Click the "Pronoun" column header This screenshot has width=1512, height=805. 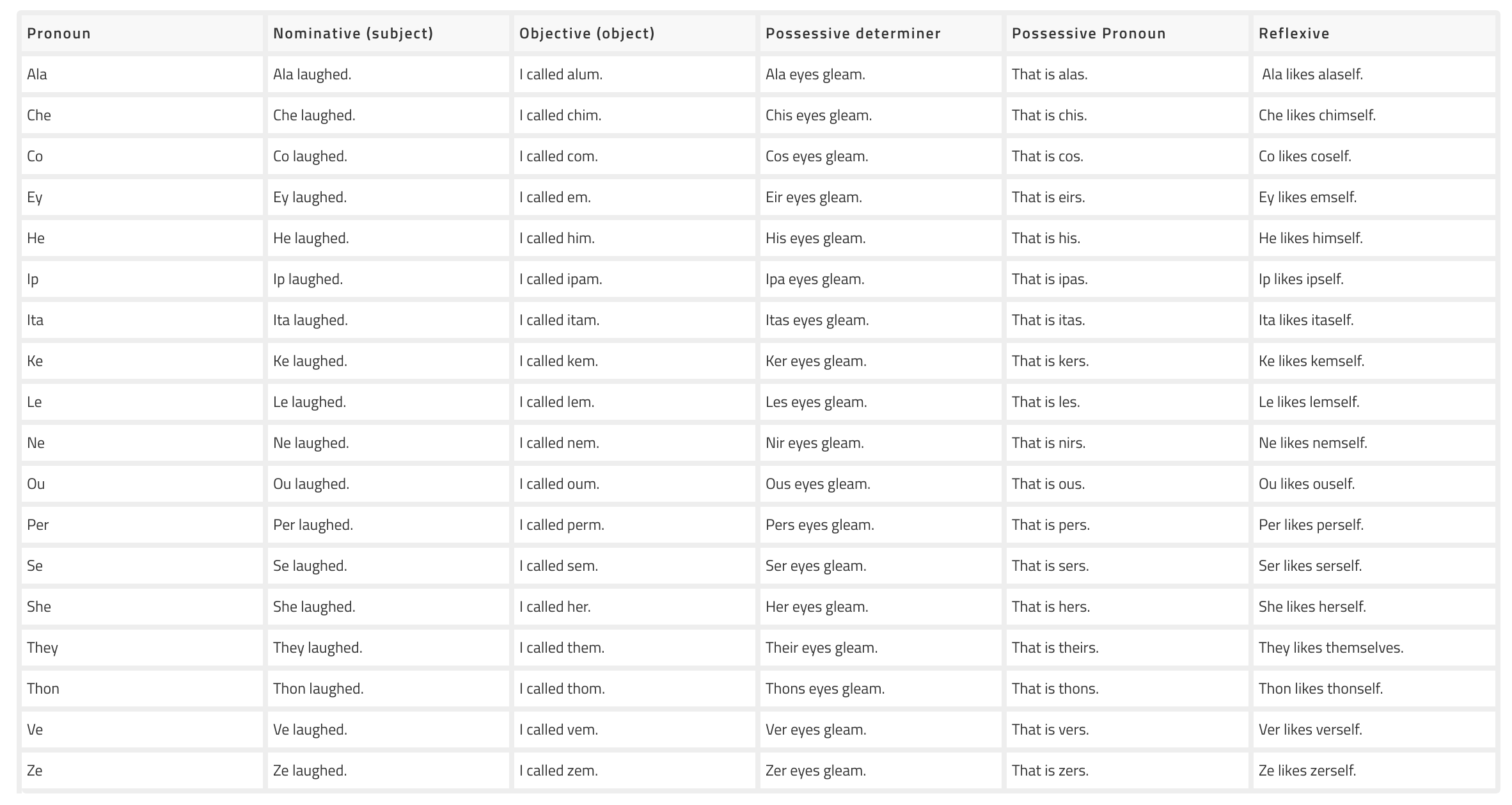point(59,33)
